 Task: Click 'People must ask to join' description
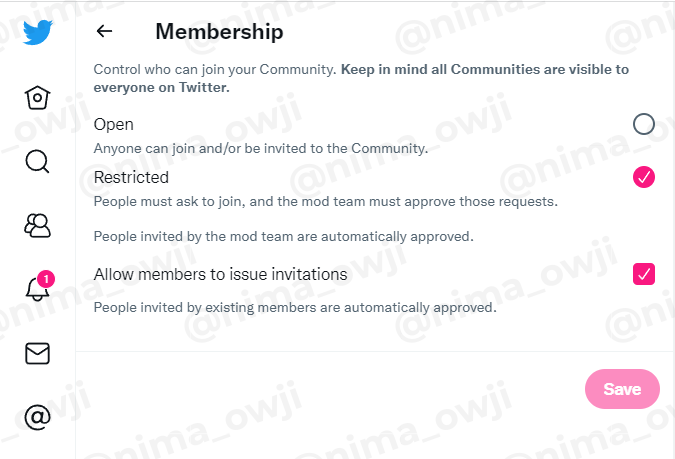coord(325,202)
